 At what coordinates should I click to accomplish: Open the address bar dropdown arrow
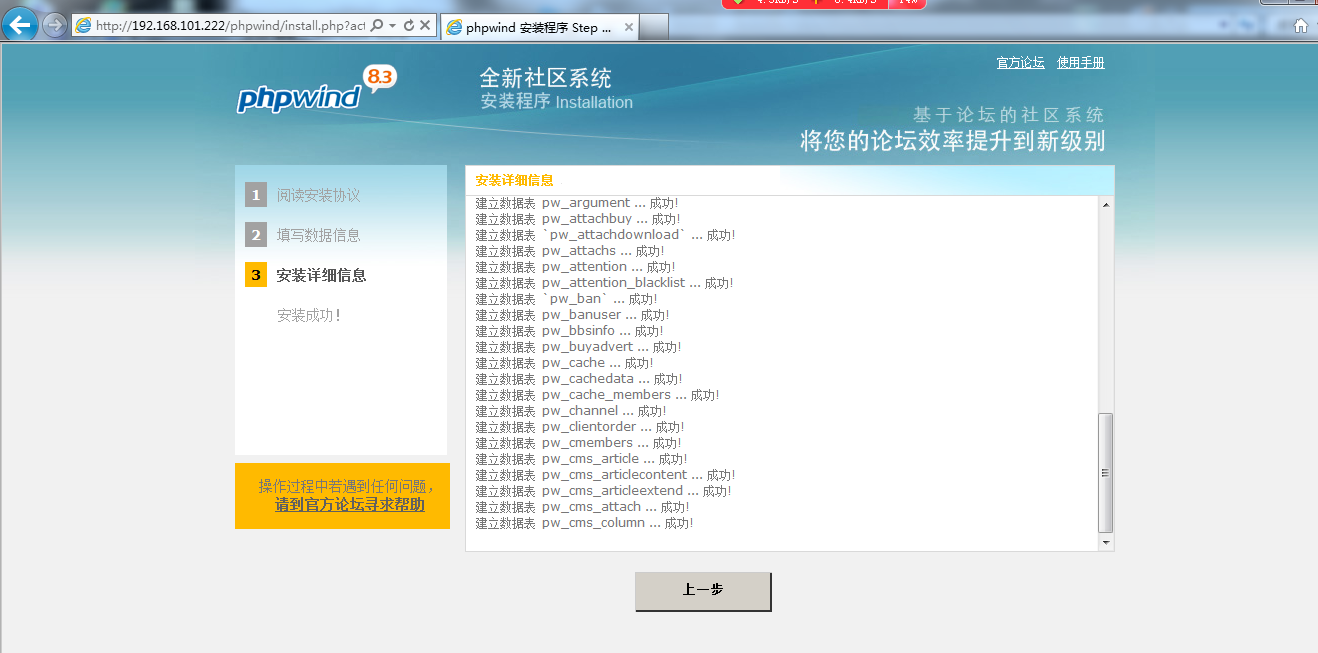(x=392, y=26)
